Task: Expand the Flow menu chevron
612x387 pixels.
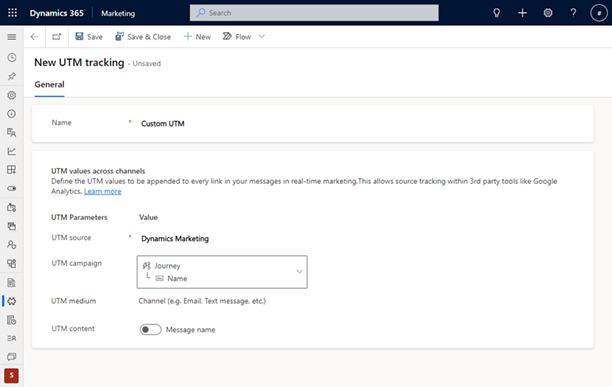Action: coord(262,37)
